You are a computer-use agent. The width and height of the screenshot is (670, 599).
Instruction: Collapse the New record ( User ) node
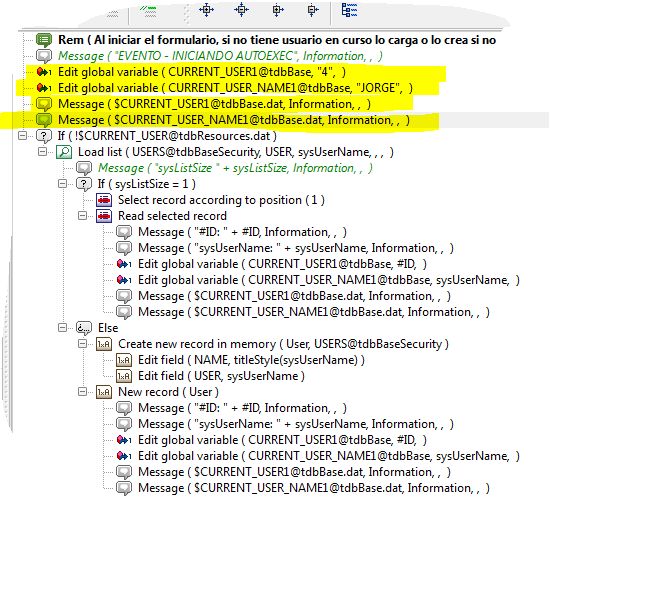pos(83,392)
